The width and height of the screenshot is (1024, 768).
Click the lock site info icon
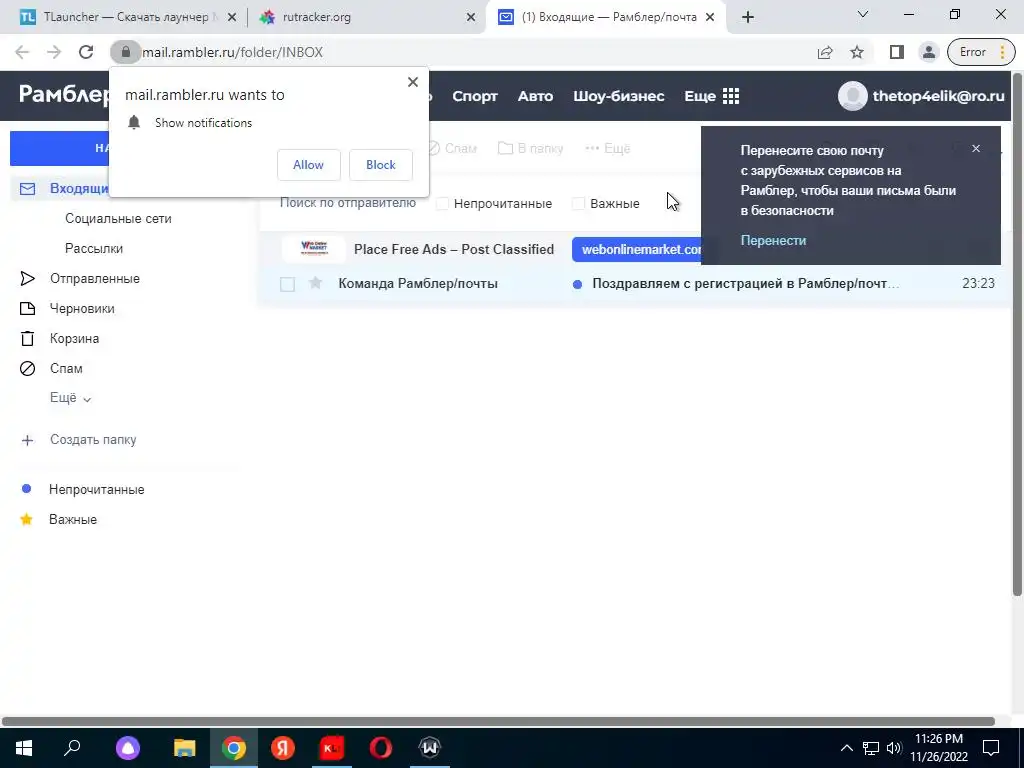[x=125, y=52]
